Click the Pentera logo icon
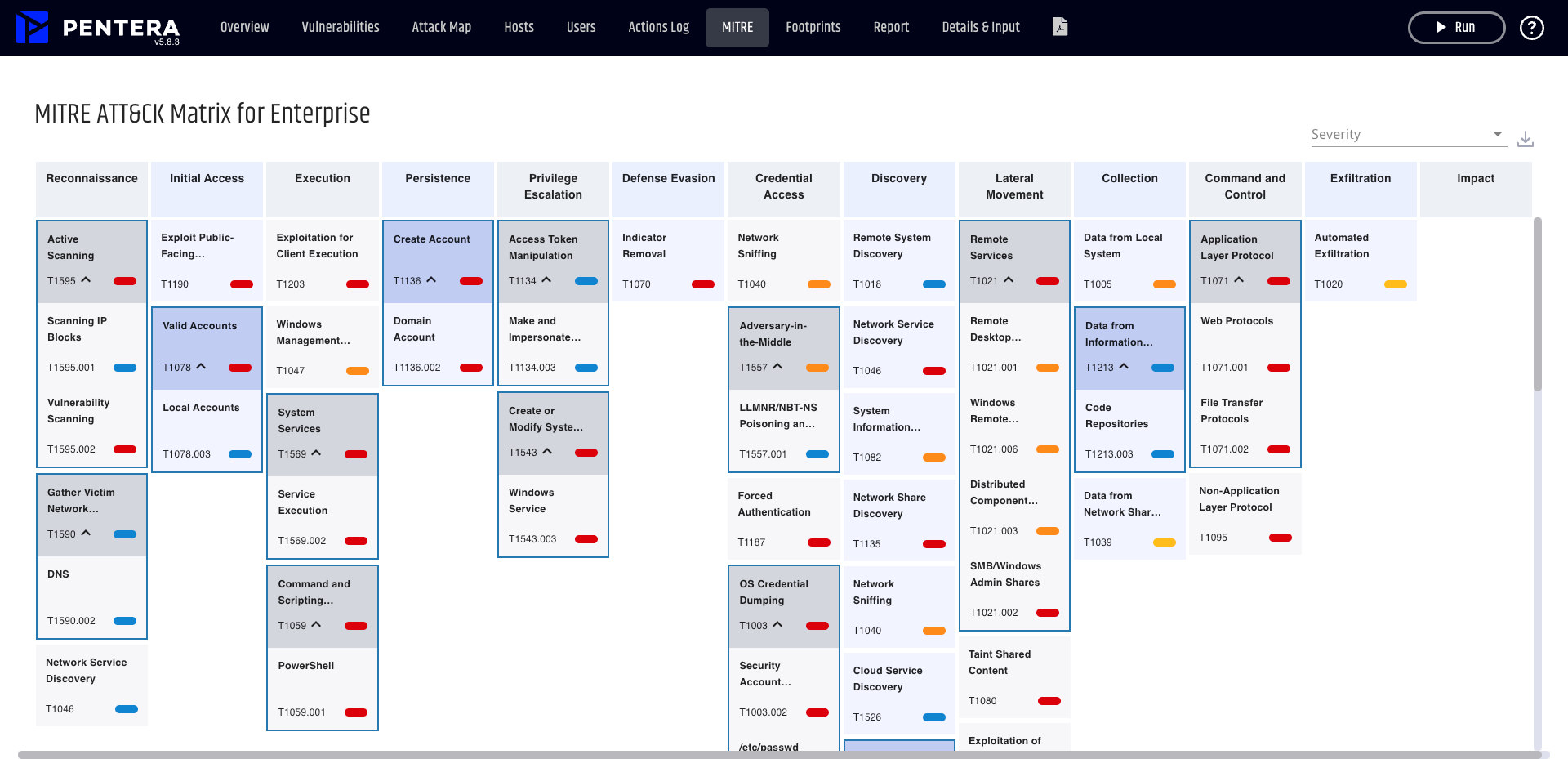The height and width of the screenshot is (759, 1568). tap(33, 28)
